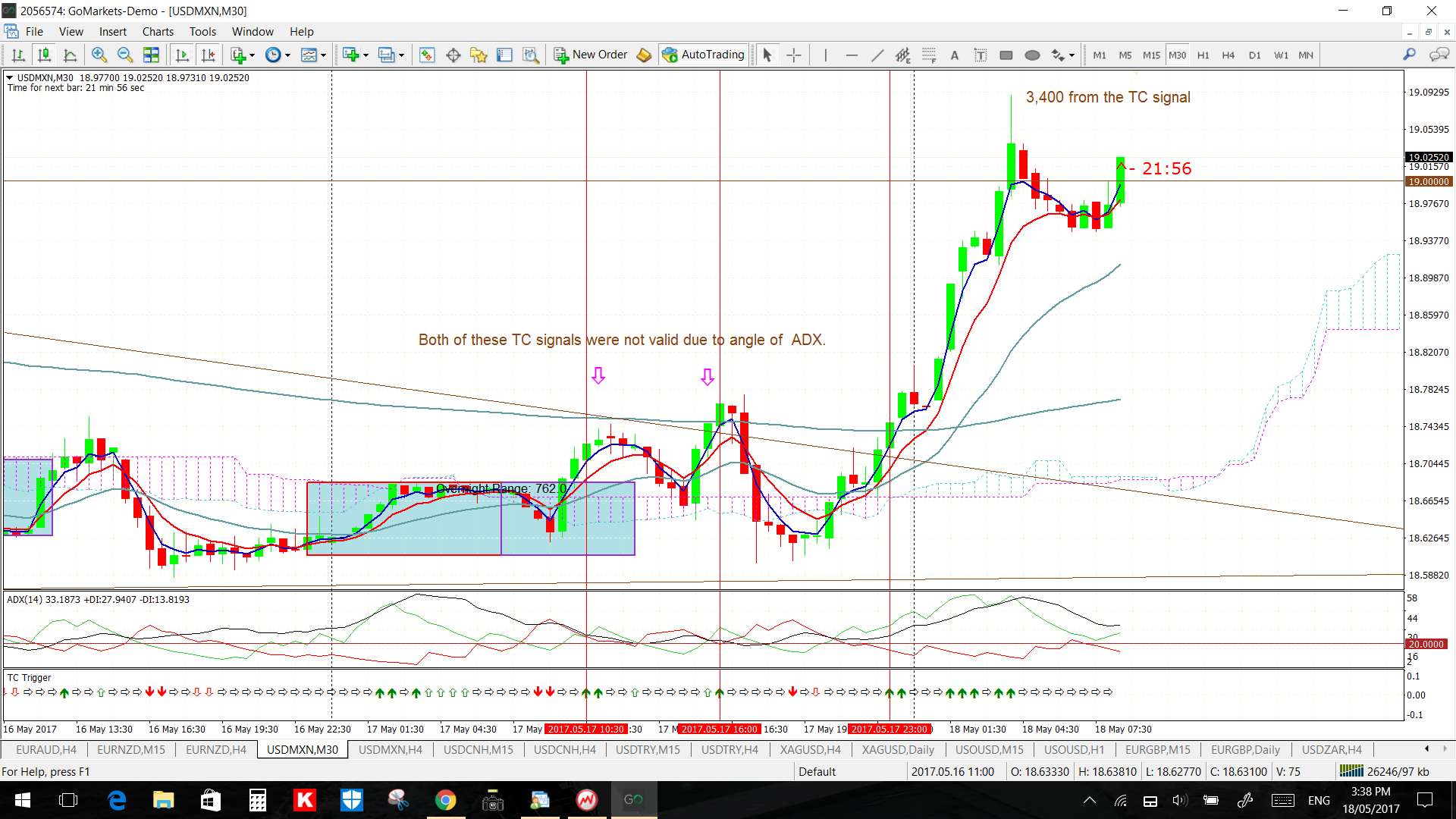Click chart tabs left scroll arrow

[x=1426, y=748]
